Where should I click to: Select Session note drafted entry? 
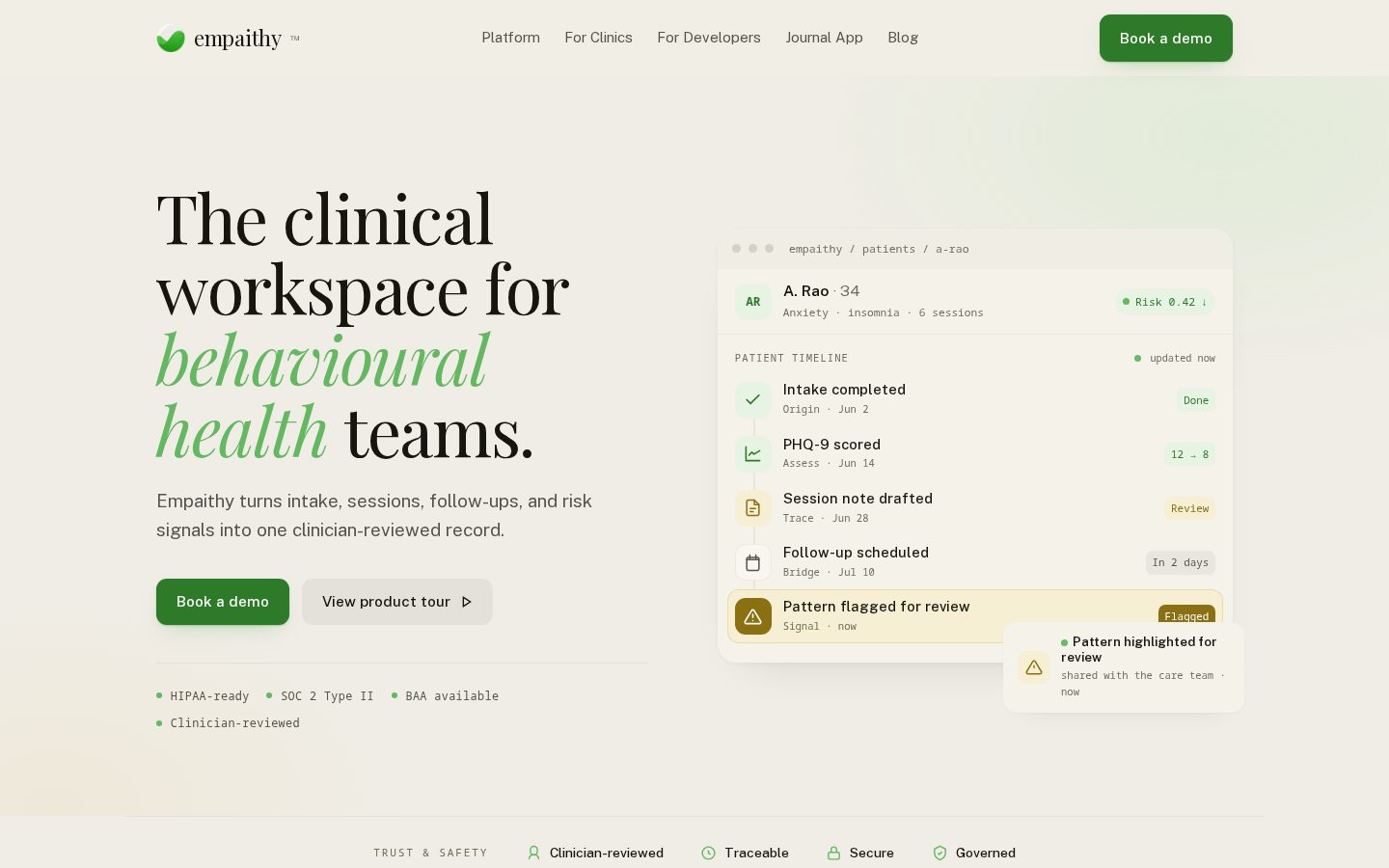click(975, 508)
